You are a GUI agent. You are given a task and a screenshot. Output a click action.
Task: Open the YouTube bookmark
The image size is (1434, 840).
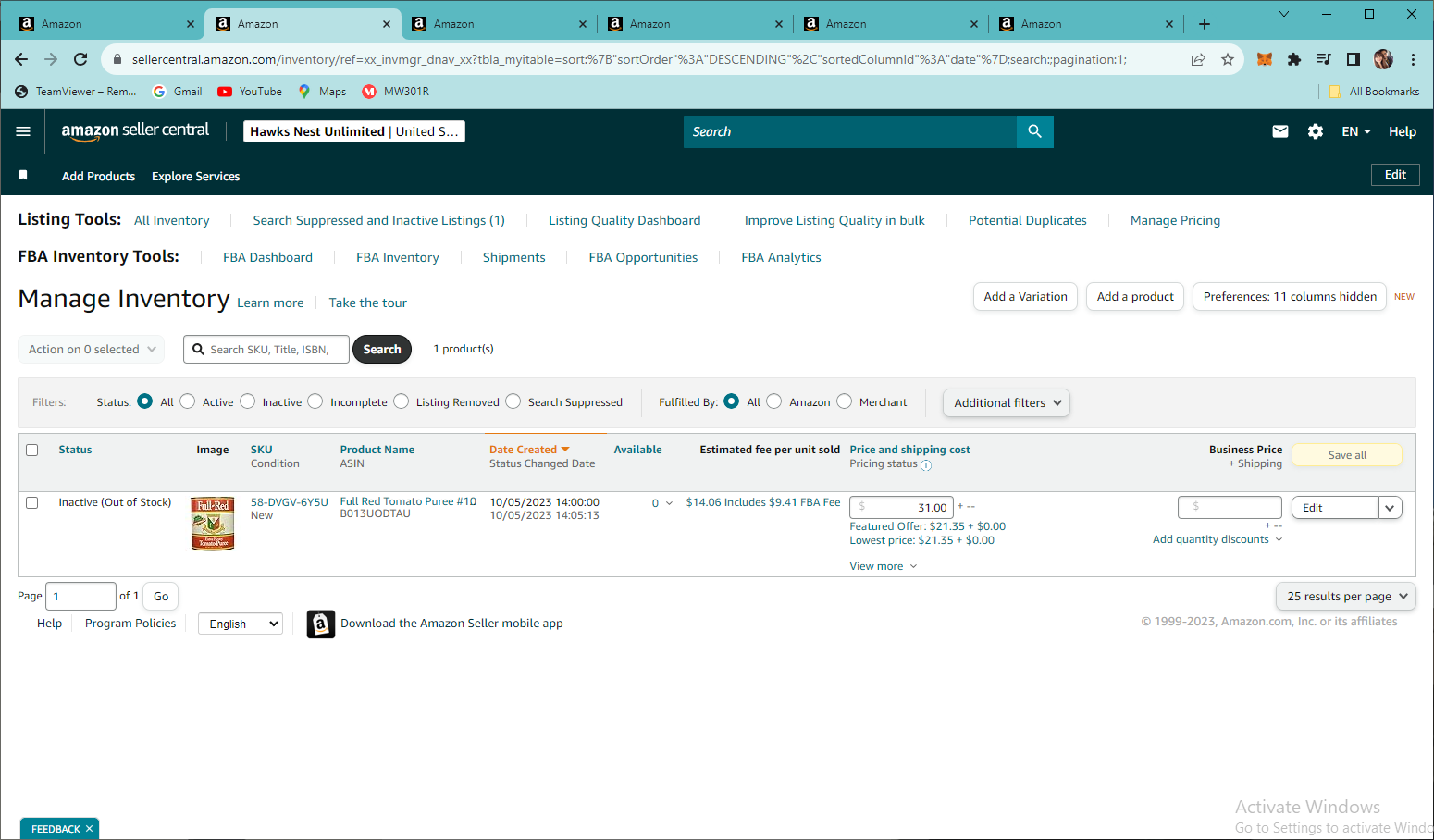pos(250,92)
